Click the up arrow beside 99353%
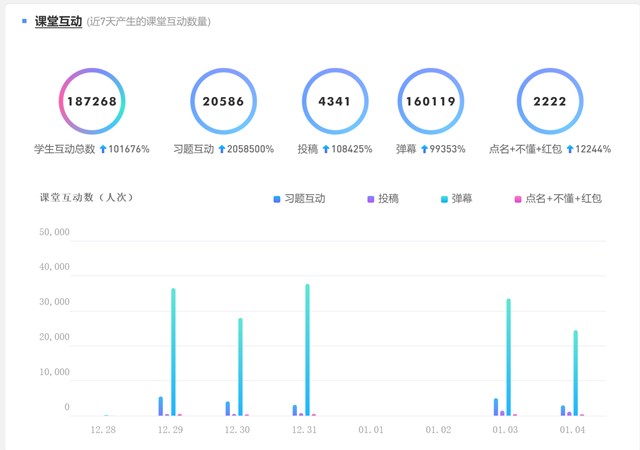Image resolution: width=640 pixels, height=450 pixels. (424, 149)
